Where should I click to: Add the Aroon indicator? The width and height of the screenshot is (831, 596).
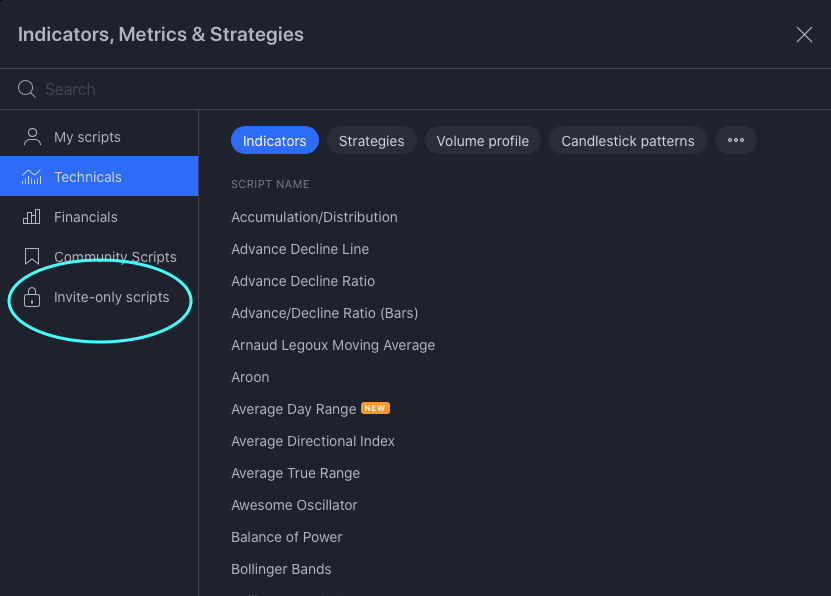tap(250, 377)
